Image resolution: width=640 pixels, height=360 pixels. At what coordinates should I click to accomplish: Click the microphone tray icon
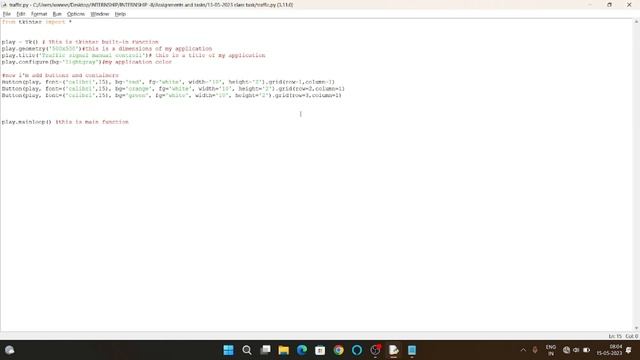(535, 350)
